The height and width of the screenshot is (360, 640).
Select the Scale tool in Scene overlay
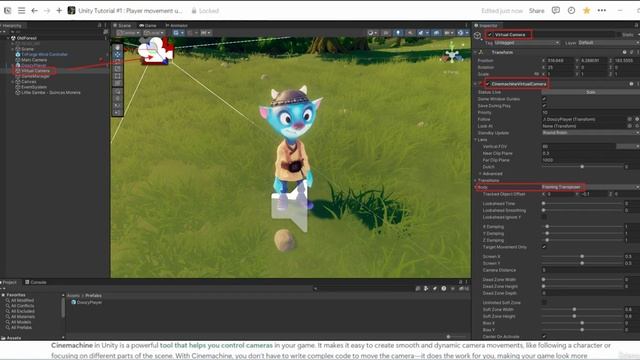[118, 69]
